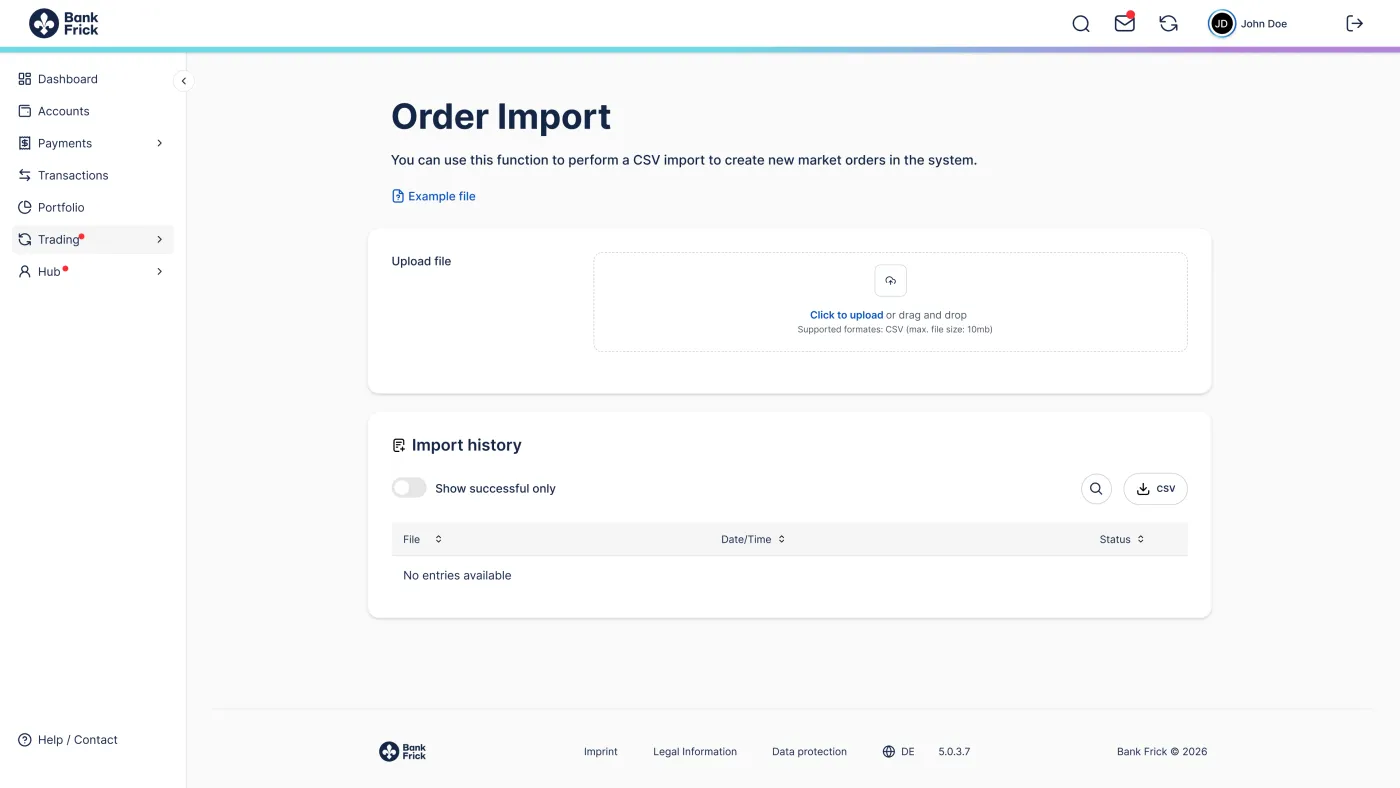The height and width of the screenshot is (788, 1400).
Task: Click the "Upload file" label
Action: pos(421,261)
